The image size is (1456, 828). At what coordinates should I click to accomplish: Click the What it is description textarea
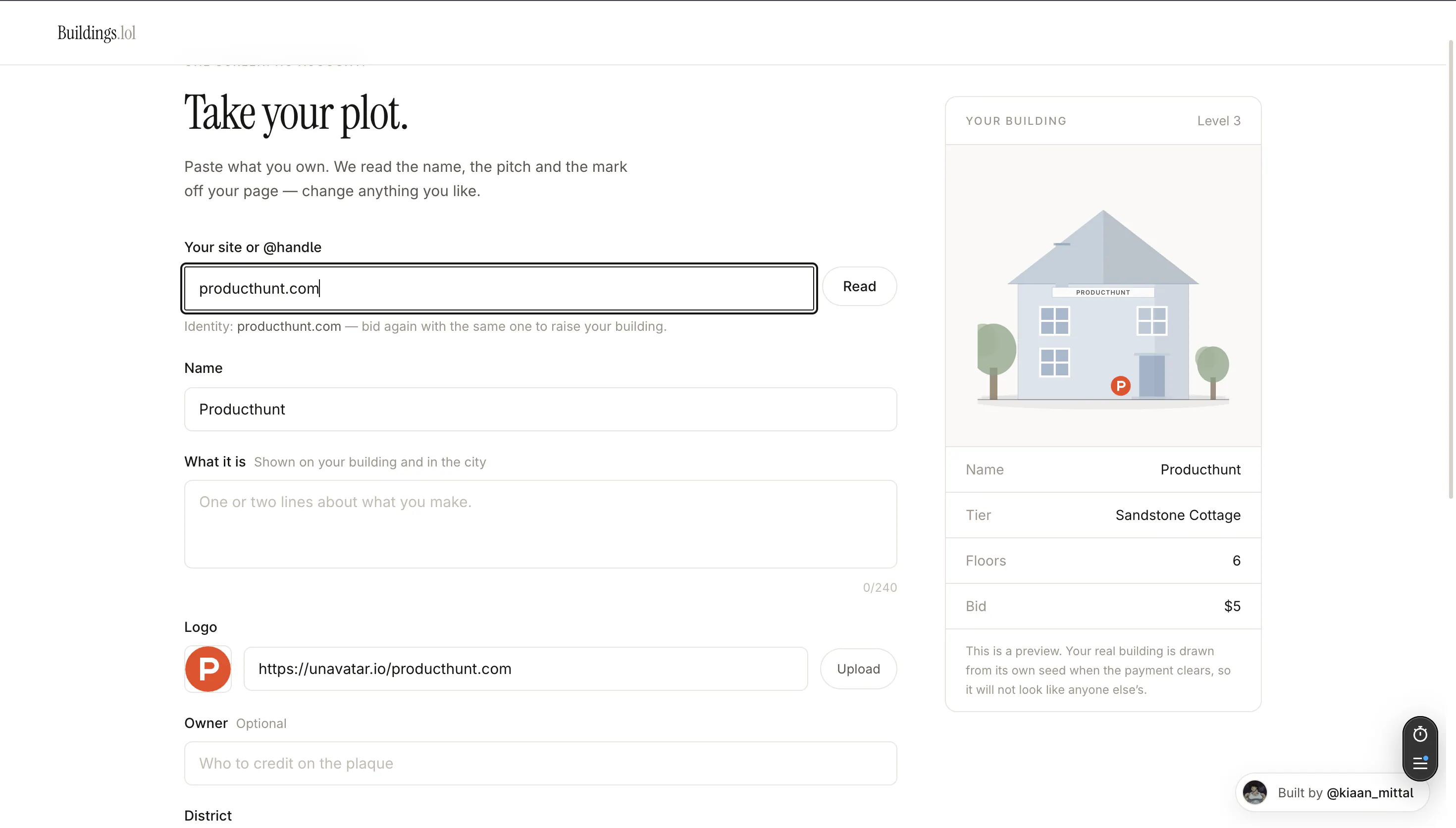coord(540,524)
